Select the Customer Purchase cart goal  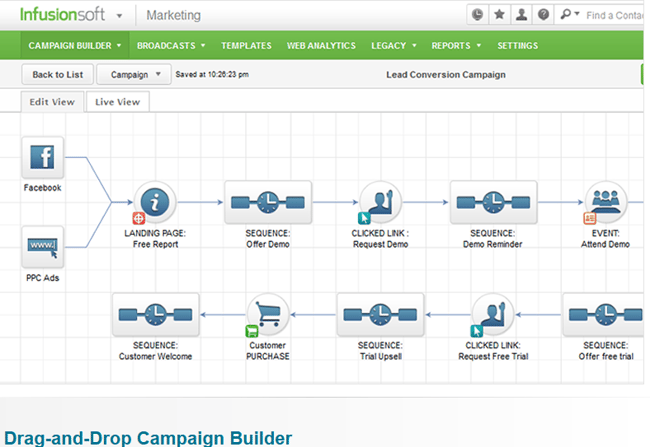pyautogui.click(x=268, y=314)
